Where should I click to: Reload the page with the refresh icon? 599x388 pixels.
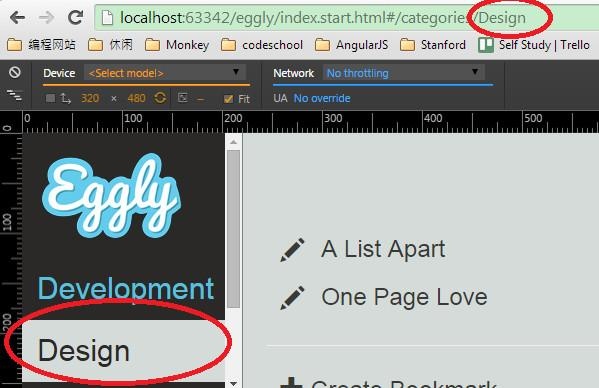pos(76,17)
